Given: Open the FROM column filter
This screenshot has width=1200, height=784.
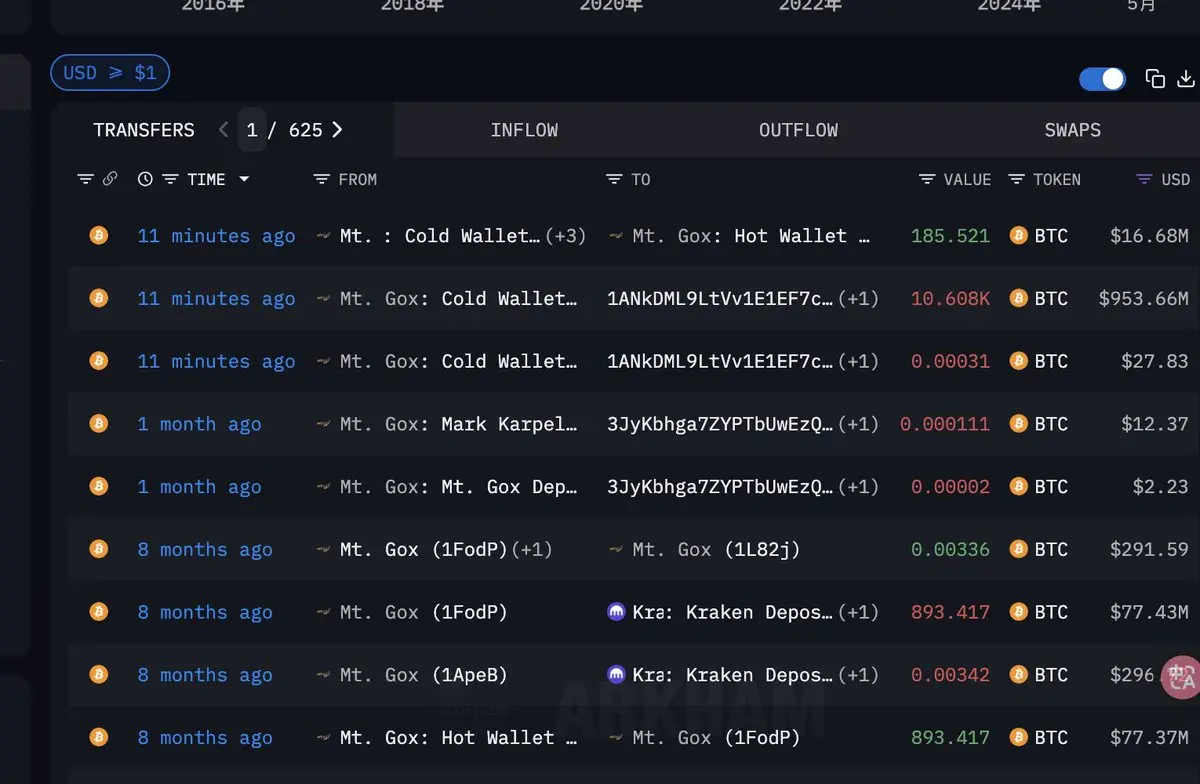Looking at the screenshot, I should [321, 179].
